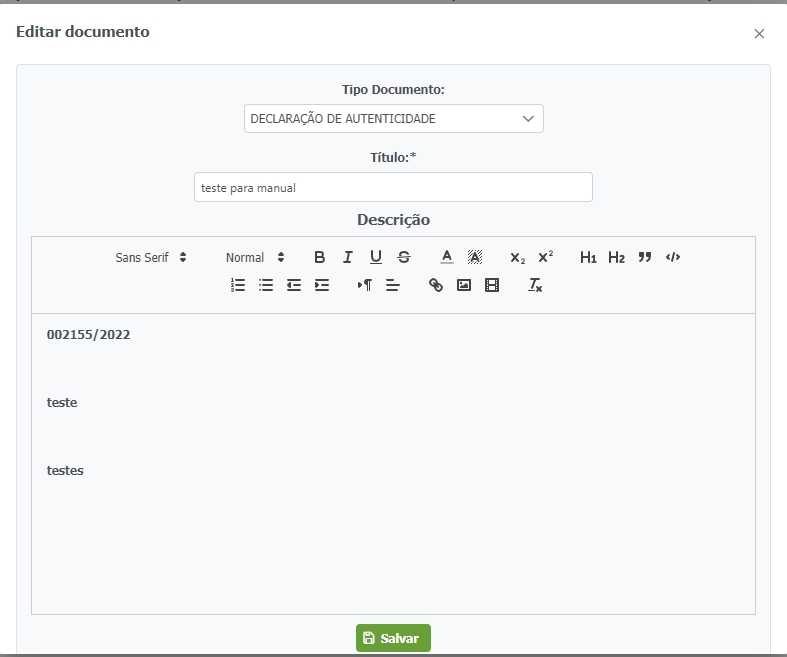Screen dimensions: 787x657
Task: Toggle italic text formatting
Action: 347,257
